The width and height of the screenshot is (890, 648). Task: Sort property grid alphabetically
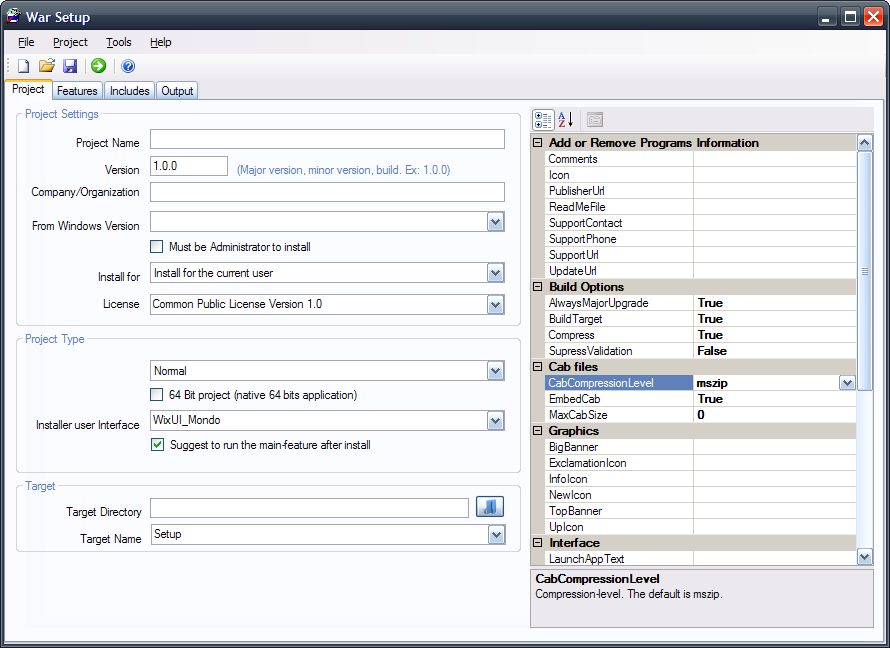point(565,120)
